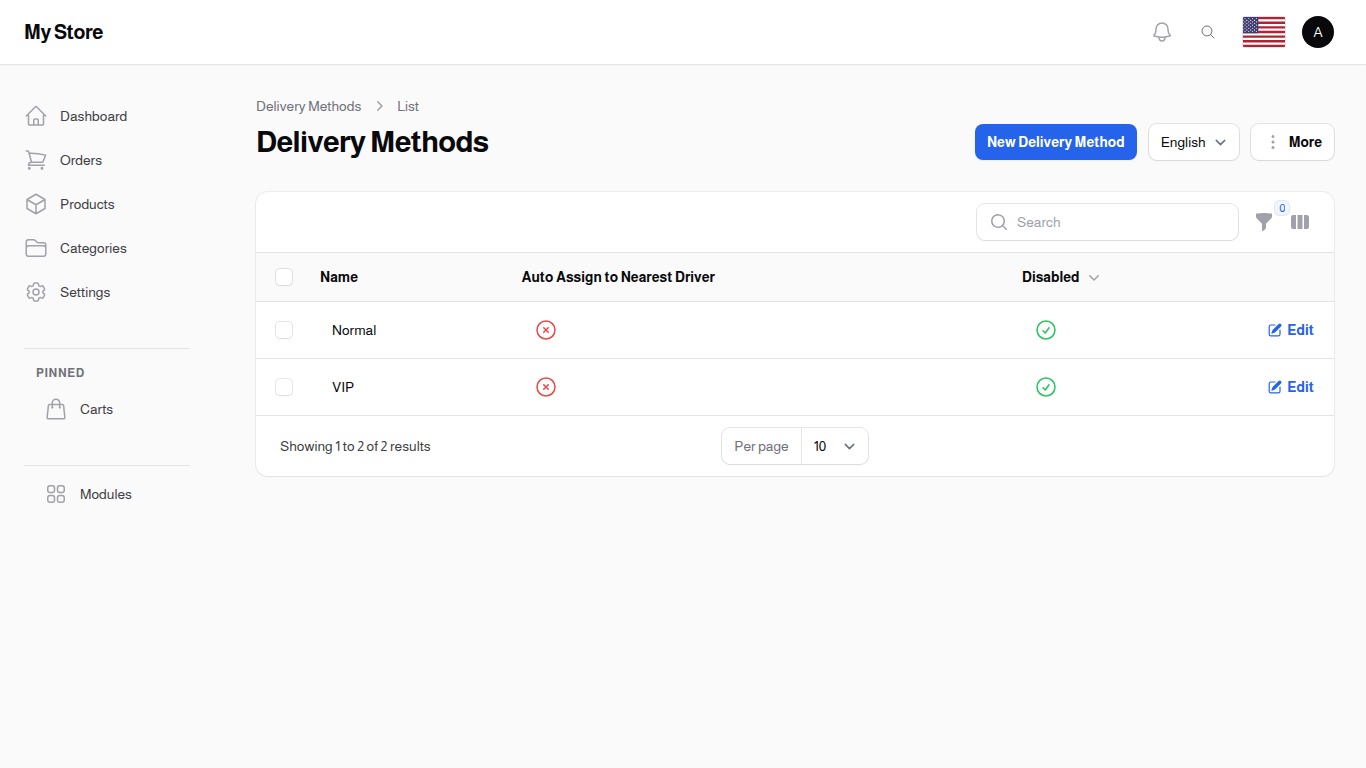Viewport: 1366px width, 768px height.
Task: Open the Settings section
Action: click(x=84, y=292)
